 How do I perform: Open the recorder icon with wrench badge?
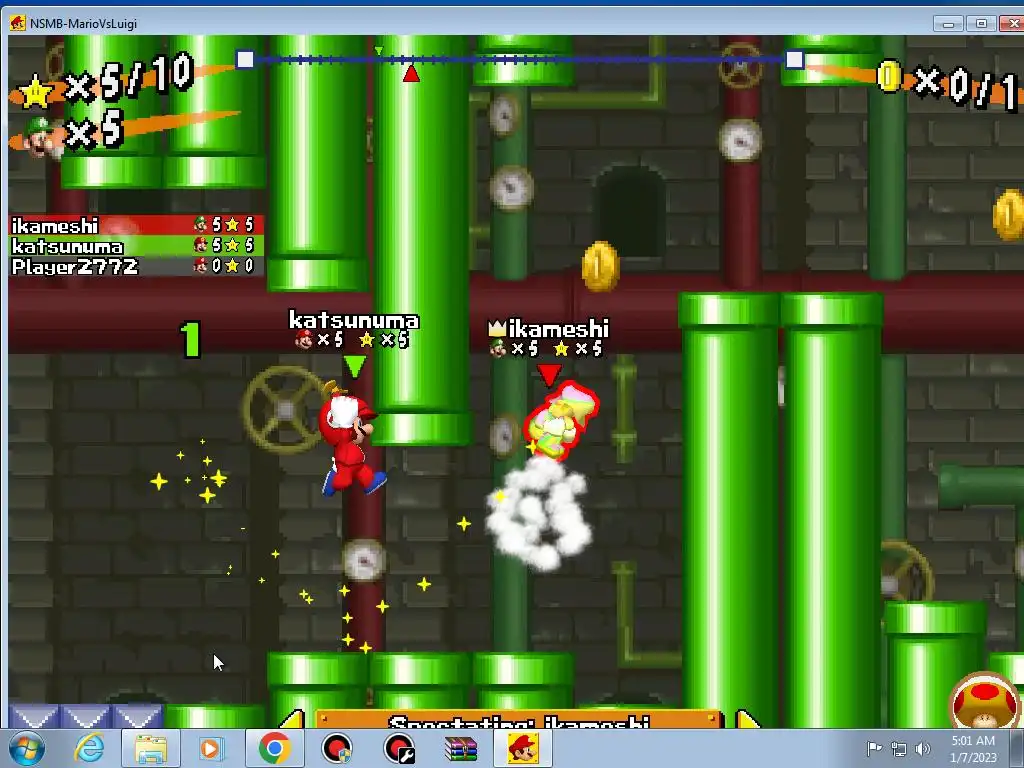[x=399, y=748]
